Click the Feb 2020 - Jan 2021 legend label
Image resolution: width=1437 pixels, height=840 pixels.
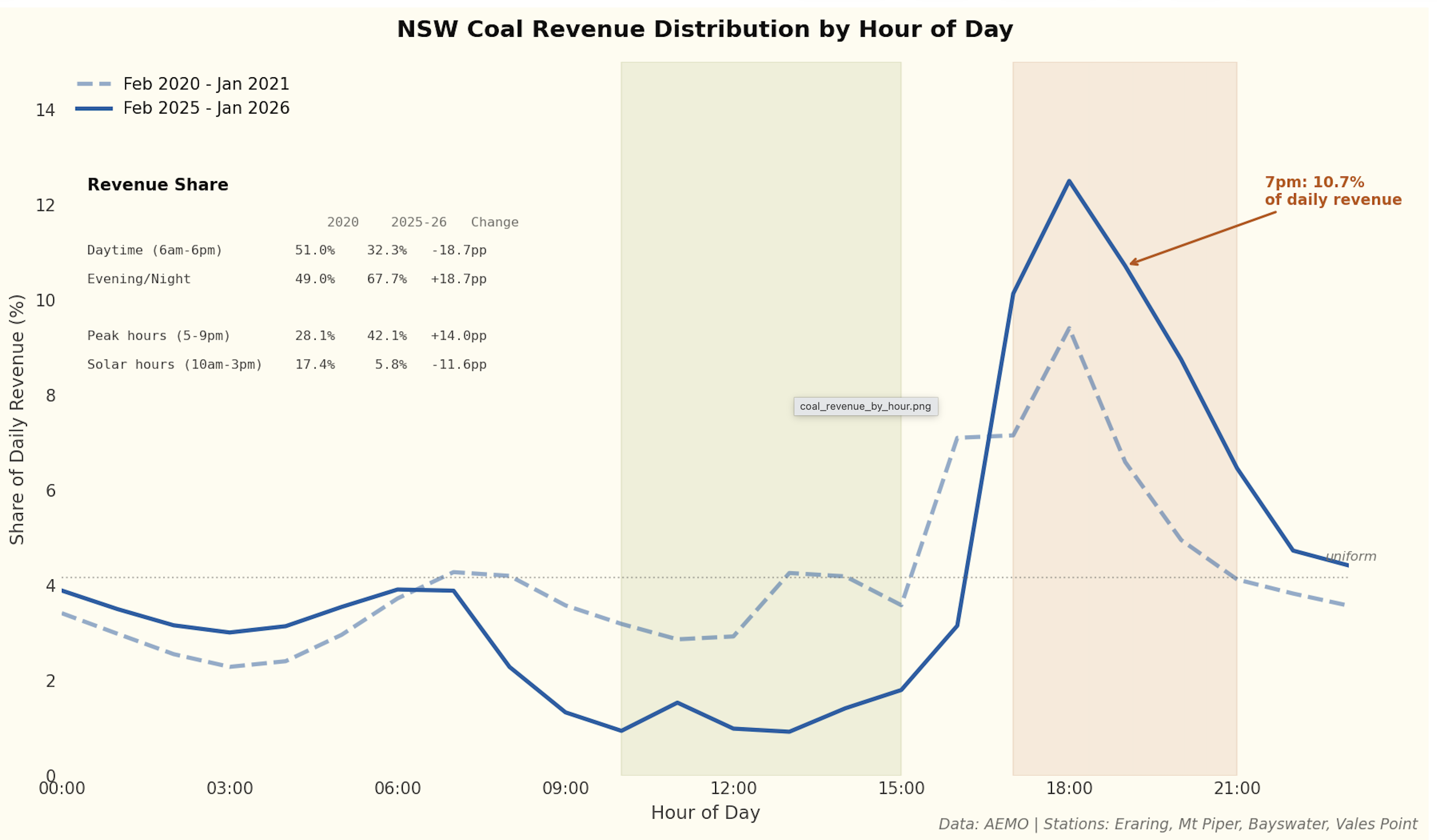(206, 84)
